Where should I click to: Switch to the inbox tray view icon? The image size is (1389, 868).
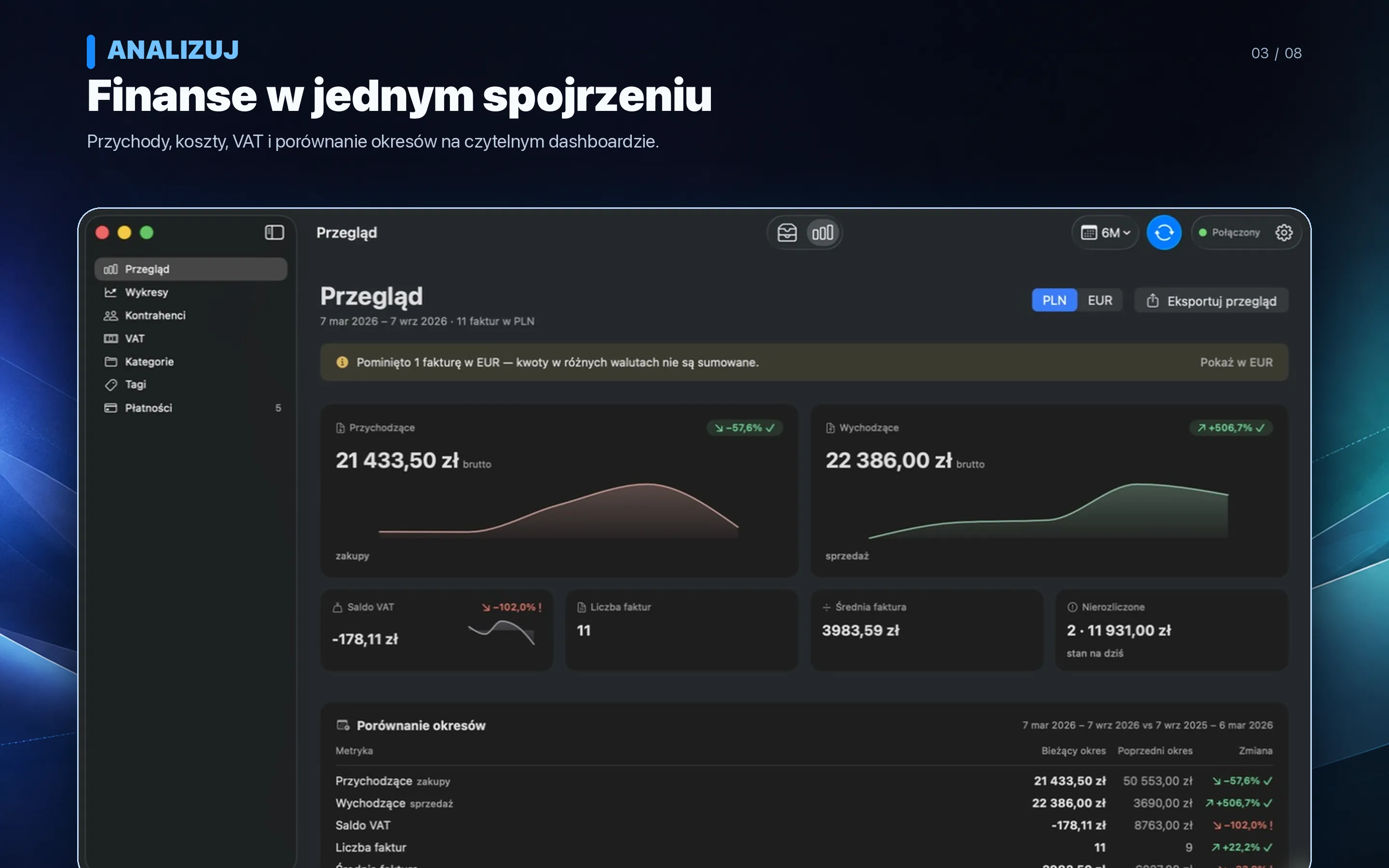(x=787, y=232)
